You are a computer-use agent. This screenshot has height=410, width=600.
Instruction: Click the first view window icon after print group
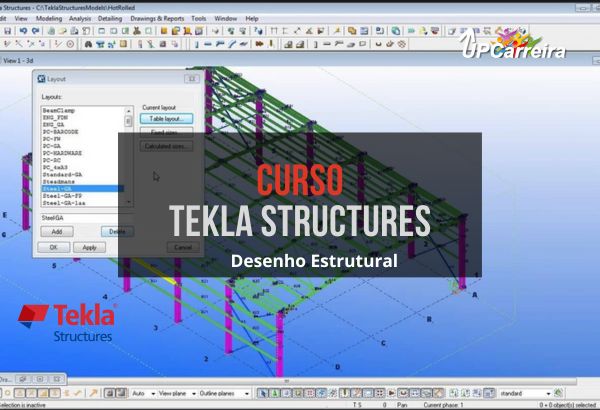click(101, 31)
